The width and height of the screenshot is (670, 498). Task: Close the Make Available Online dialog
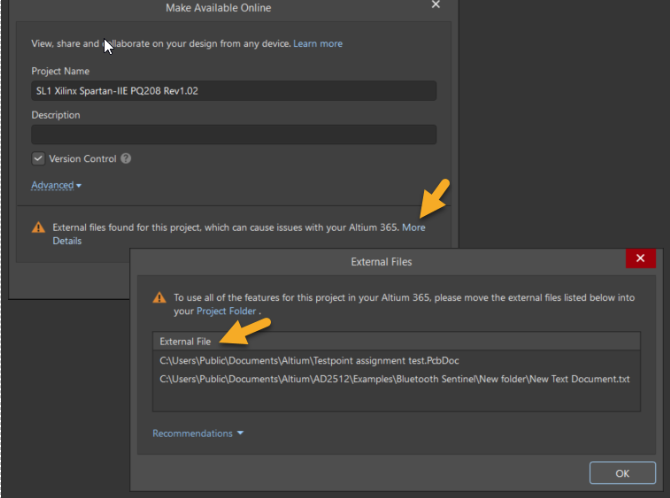[435, 4]
